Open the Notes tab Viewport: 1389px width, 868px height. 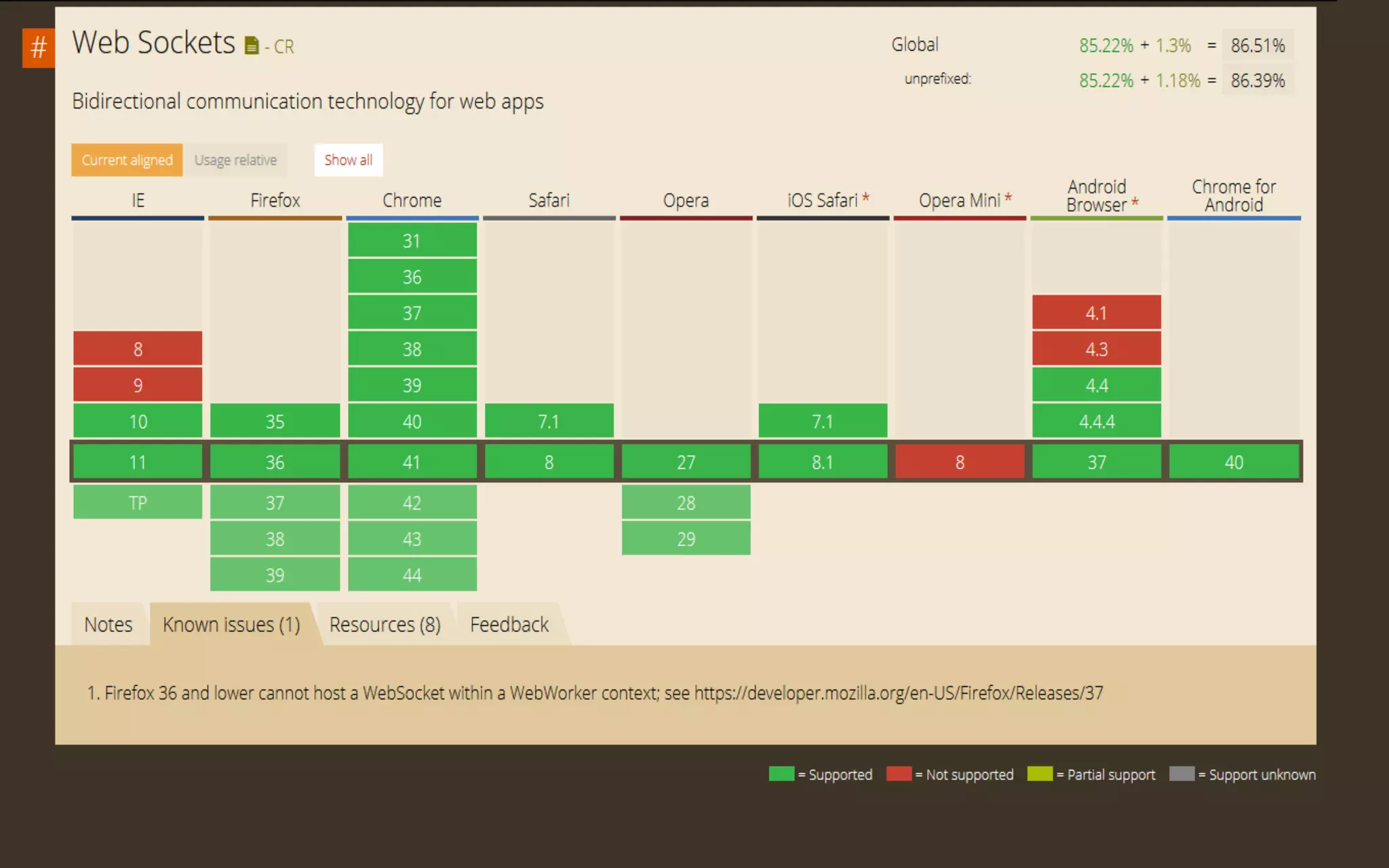click(x=109, y=624)
